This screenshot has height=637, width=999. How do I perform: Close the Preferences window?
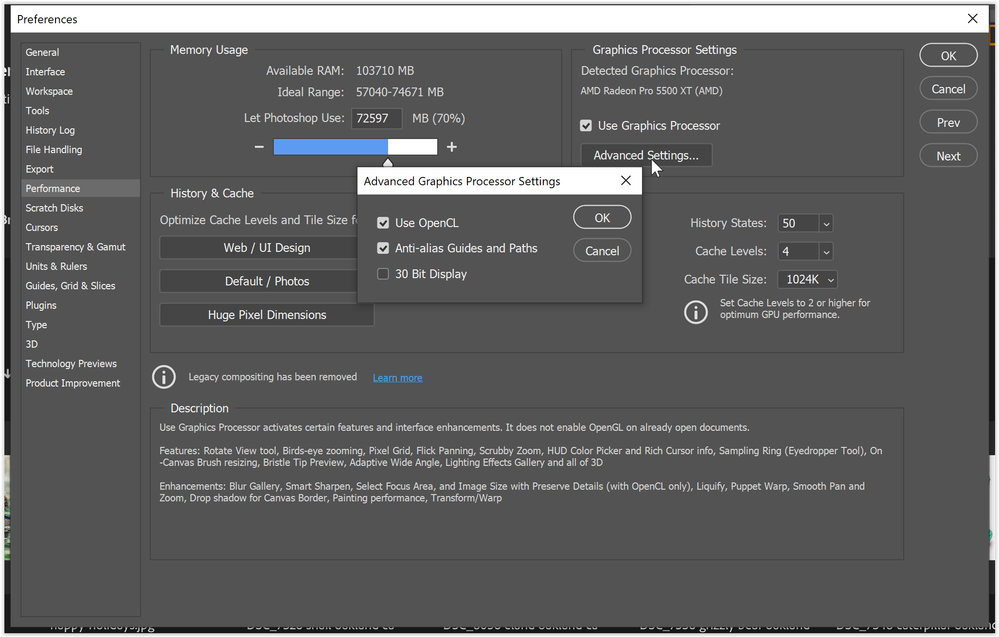[x=972, y=18]
